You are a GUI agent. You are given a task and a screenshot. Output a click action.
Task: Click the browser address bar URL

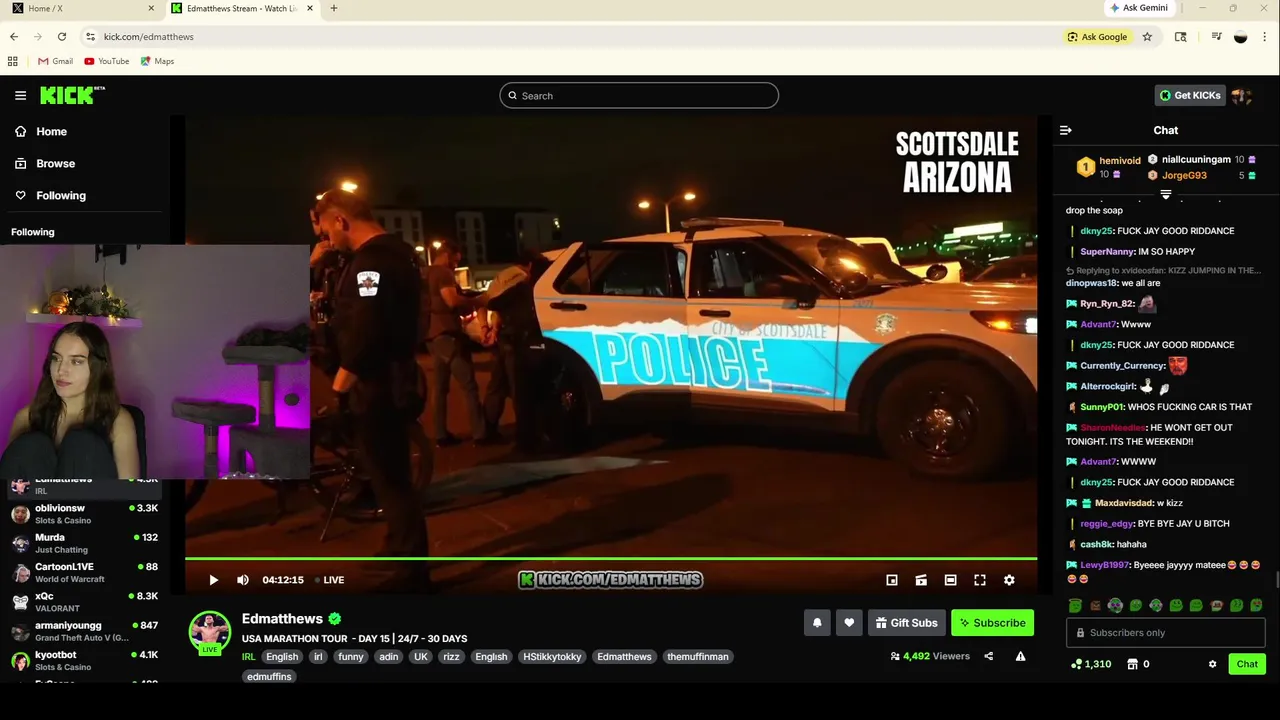click(x=149, y=37)
